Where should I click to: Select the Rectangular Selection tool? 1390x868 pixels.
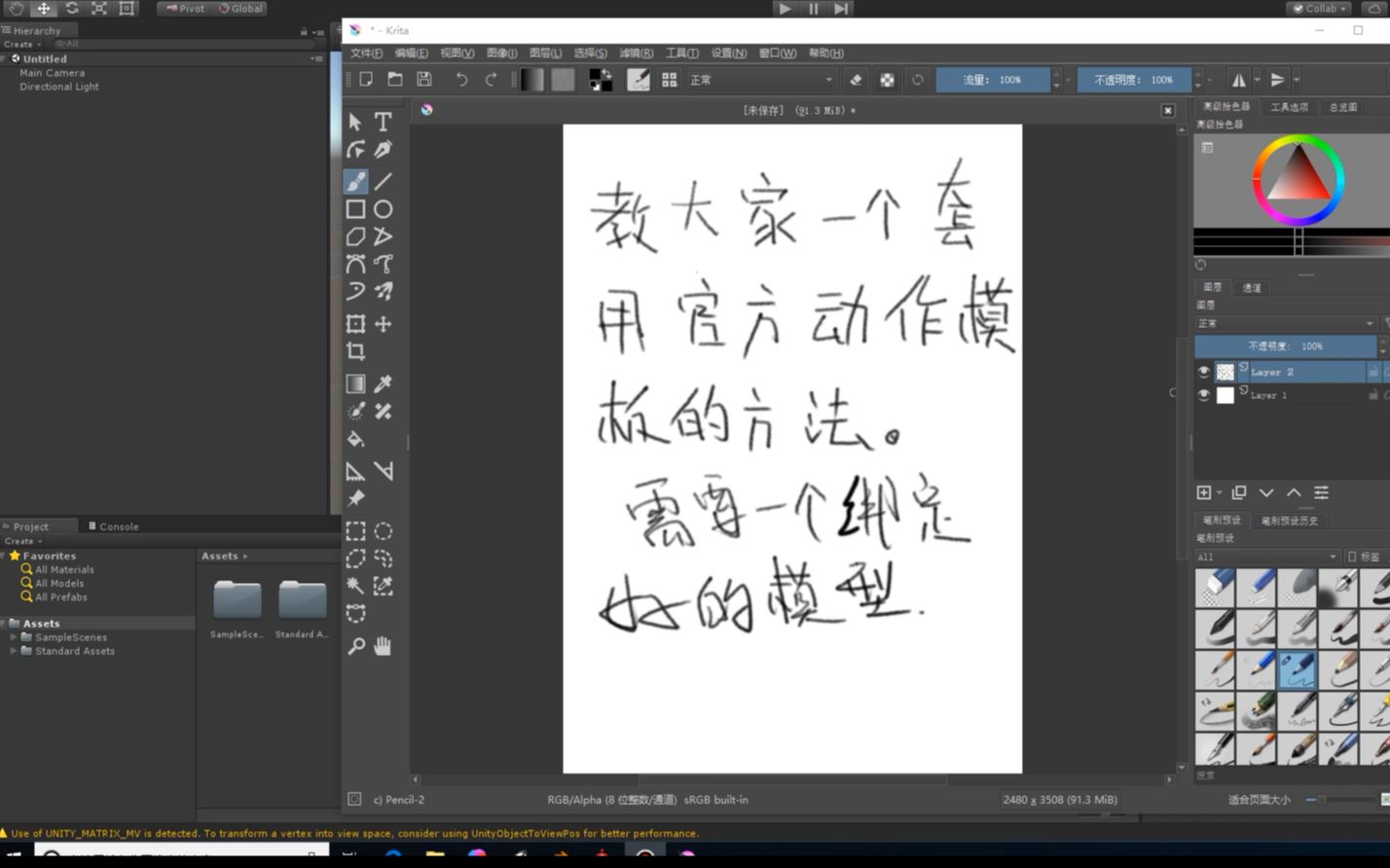click(x=355, y=530)
